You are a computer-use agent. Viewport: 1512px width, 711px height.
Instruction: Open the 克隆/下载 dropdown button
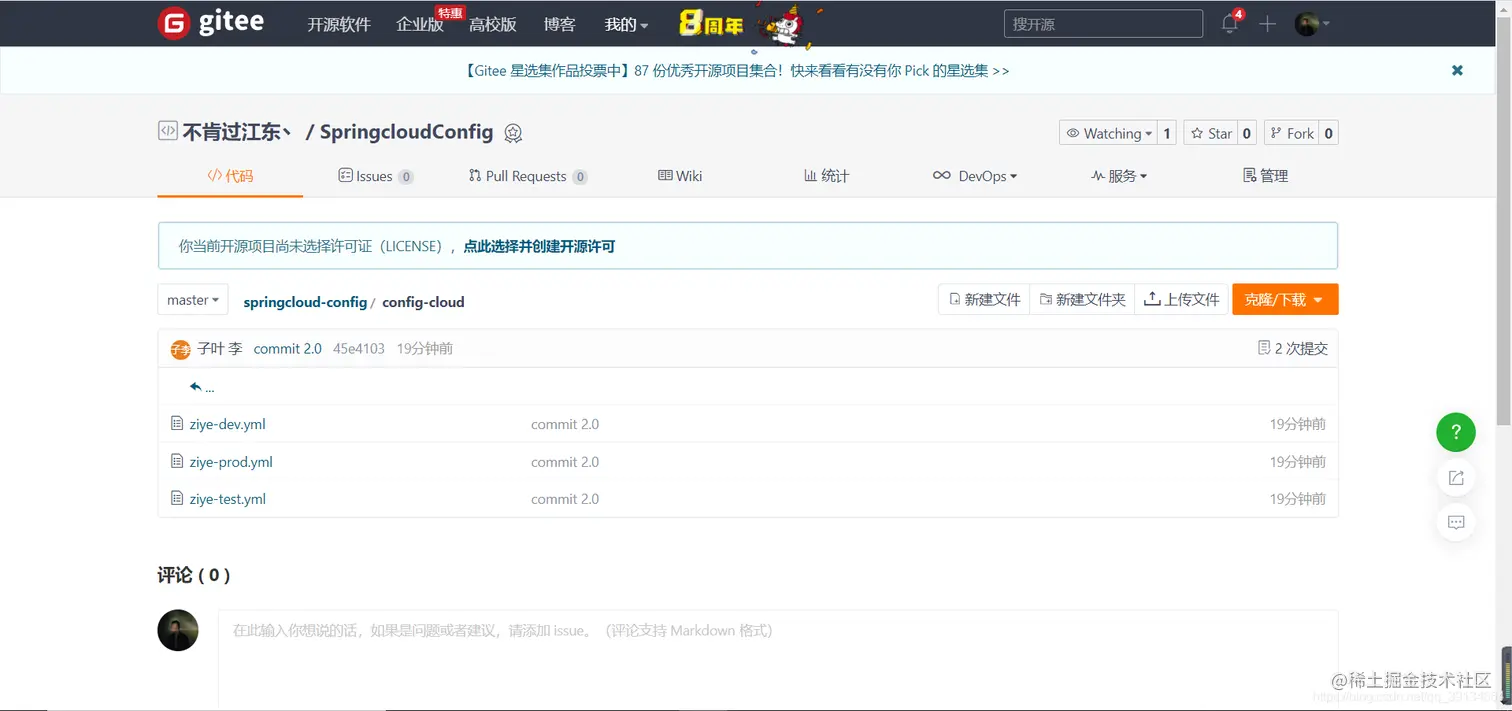1285,299
